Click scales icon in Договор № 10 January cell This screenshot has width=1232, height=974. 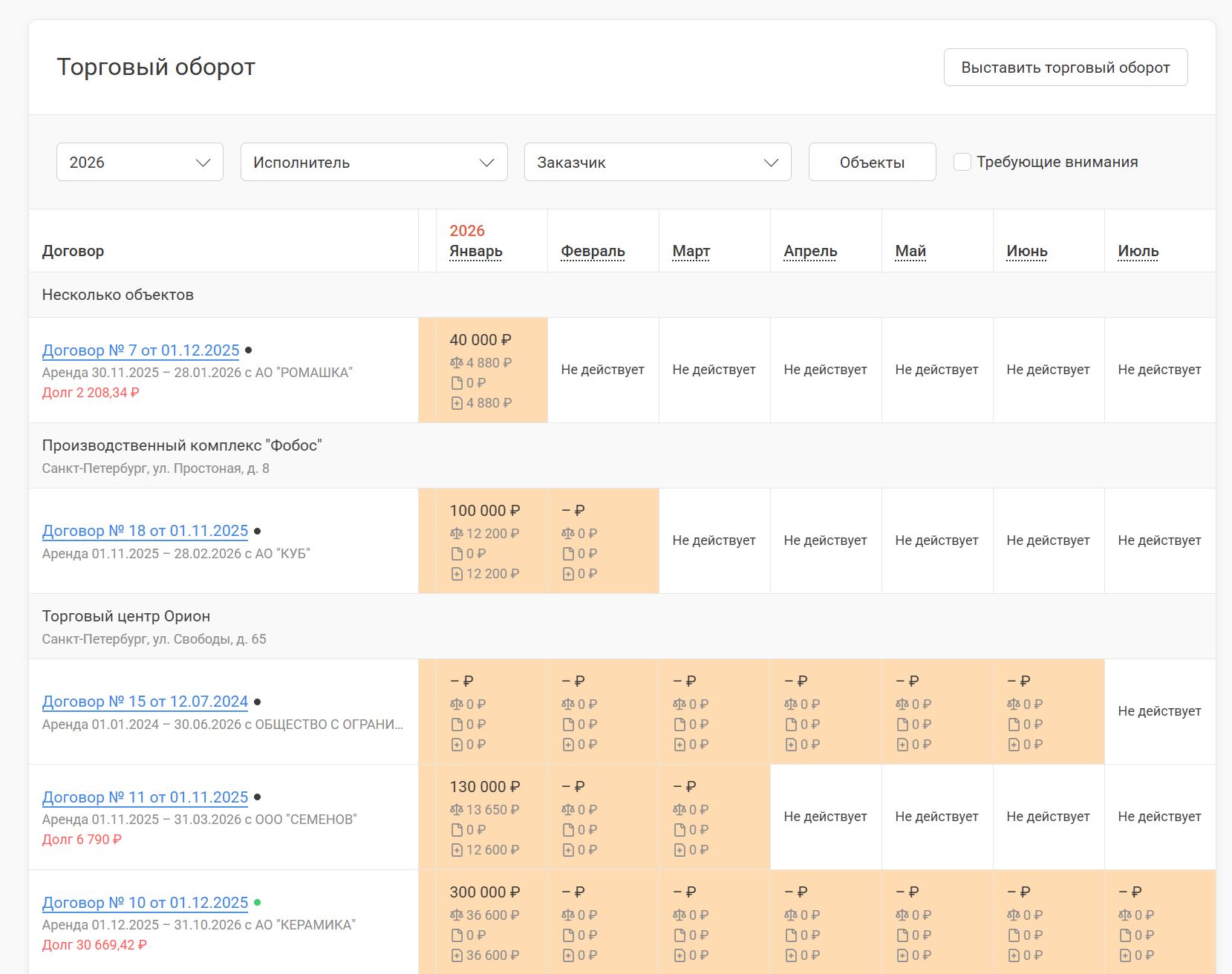tap(457, 915)
